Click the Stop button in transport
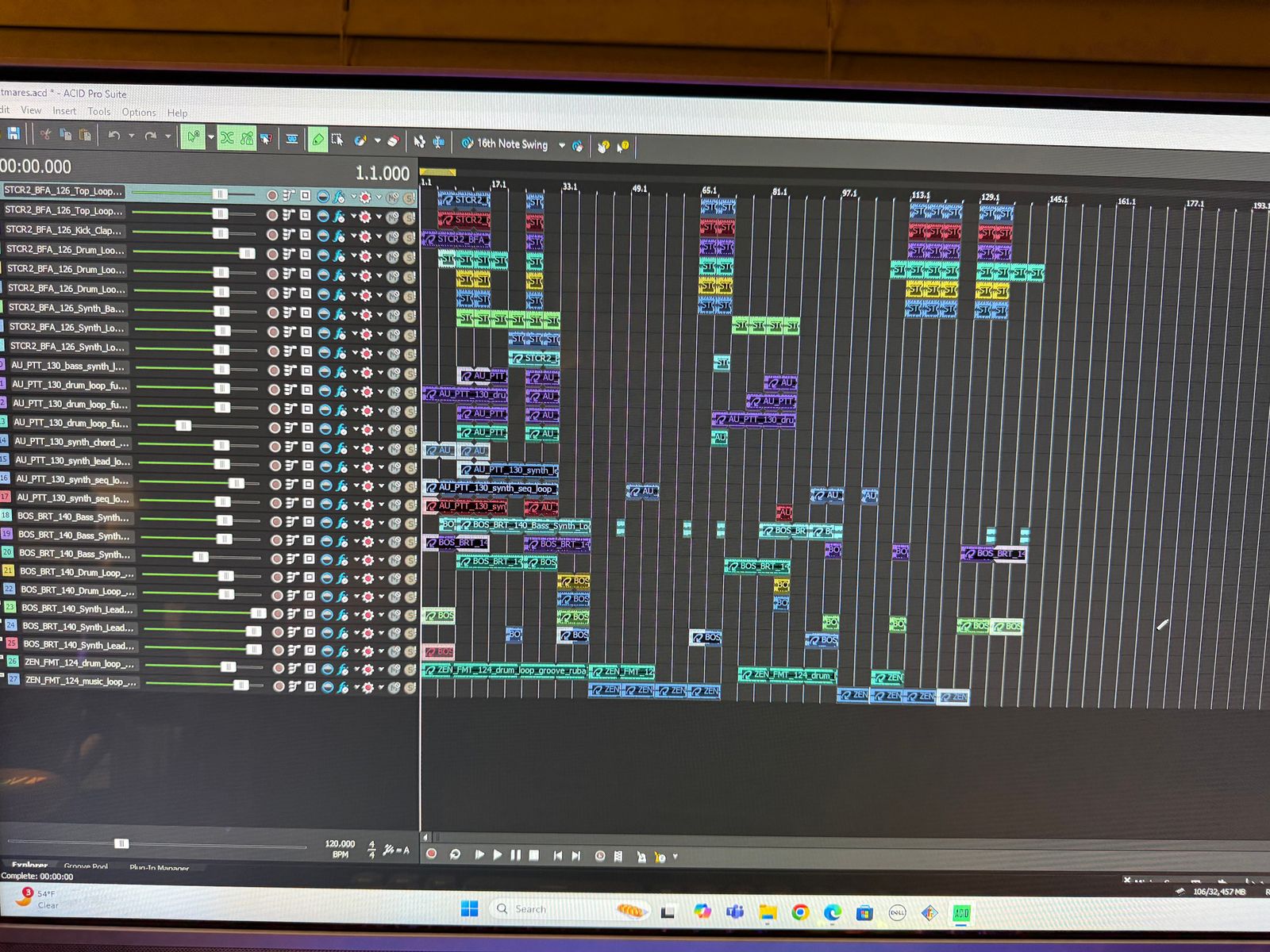Image resolution: width=1270 pixels, height=952 pixels. coord(534,855)
